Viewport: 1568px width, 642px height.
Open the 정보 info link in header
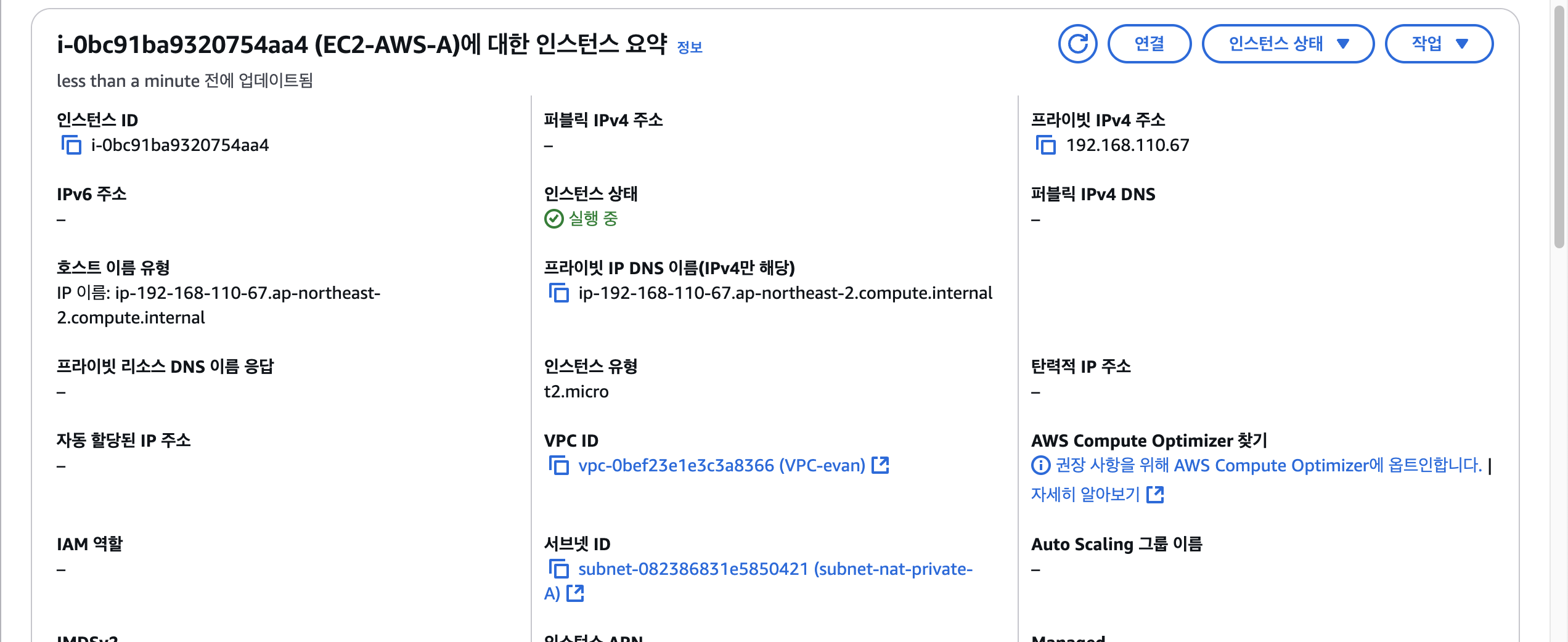pyautogui.click(x=689, y=47)
